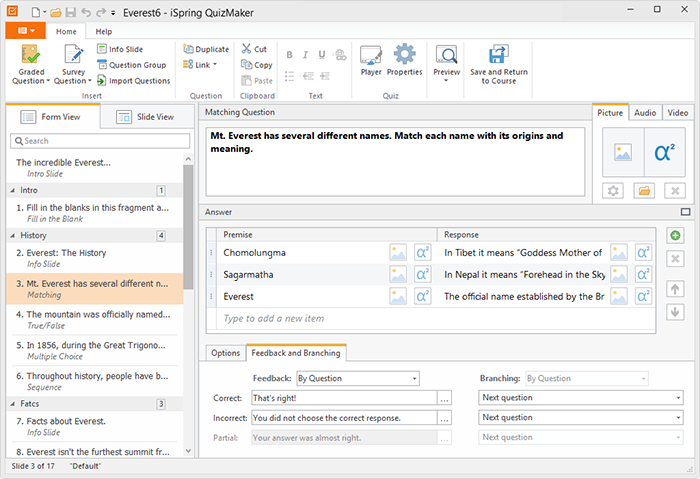Open the Link dropdown

click(200, 65)
